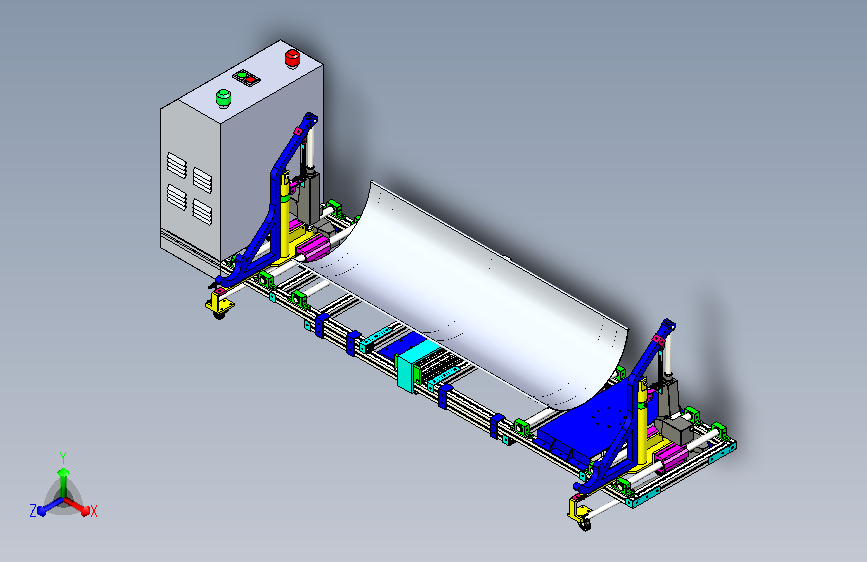Image resolution: width=867 pixels, height=562 pixels.
Task: Select the round green push button on the cabinet top
Action: point(223,98)
